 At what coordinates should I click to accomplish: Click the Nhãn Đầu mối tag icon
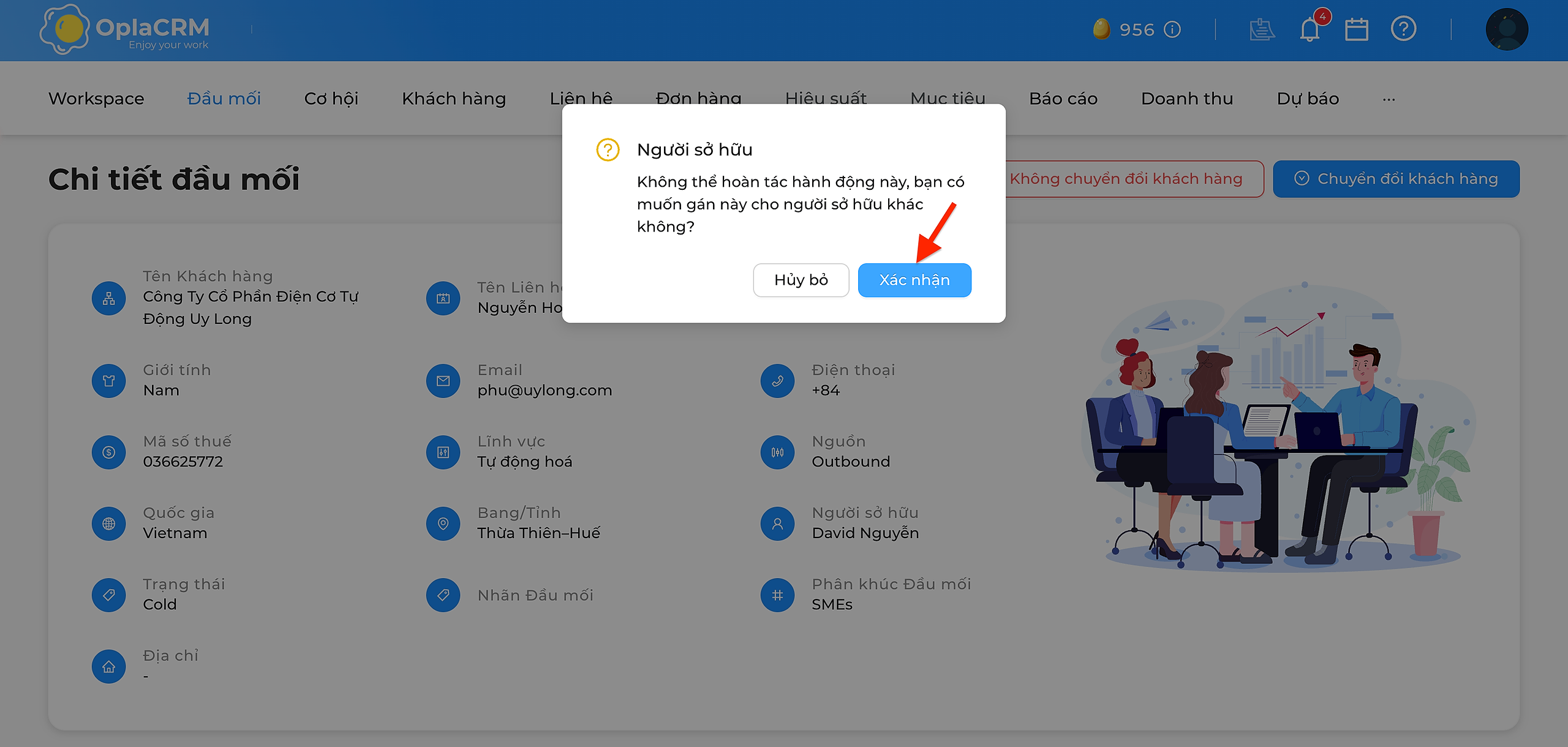tap(443, 595)
